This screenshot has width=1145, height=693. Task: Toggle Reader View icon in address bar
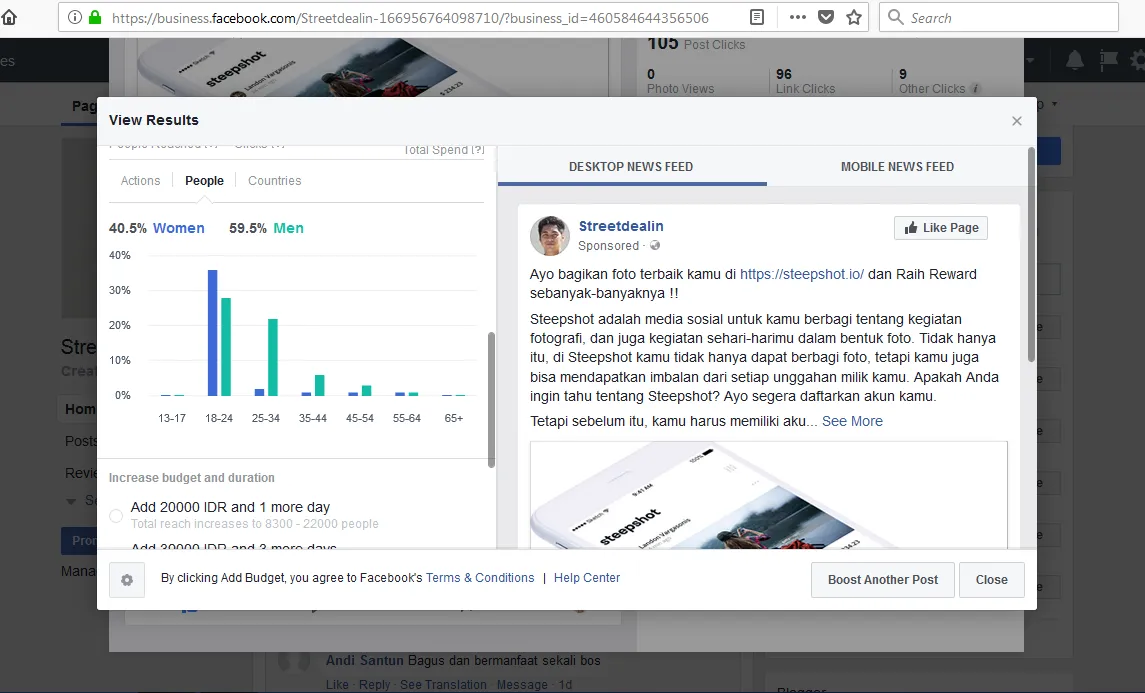click(x=757, y=17)
